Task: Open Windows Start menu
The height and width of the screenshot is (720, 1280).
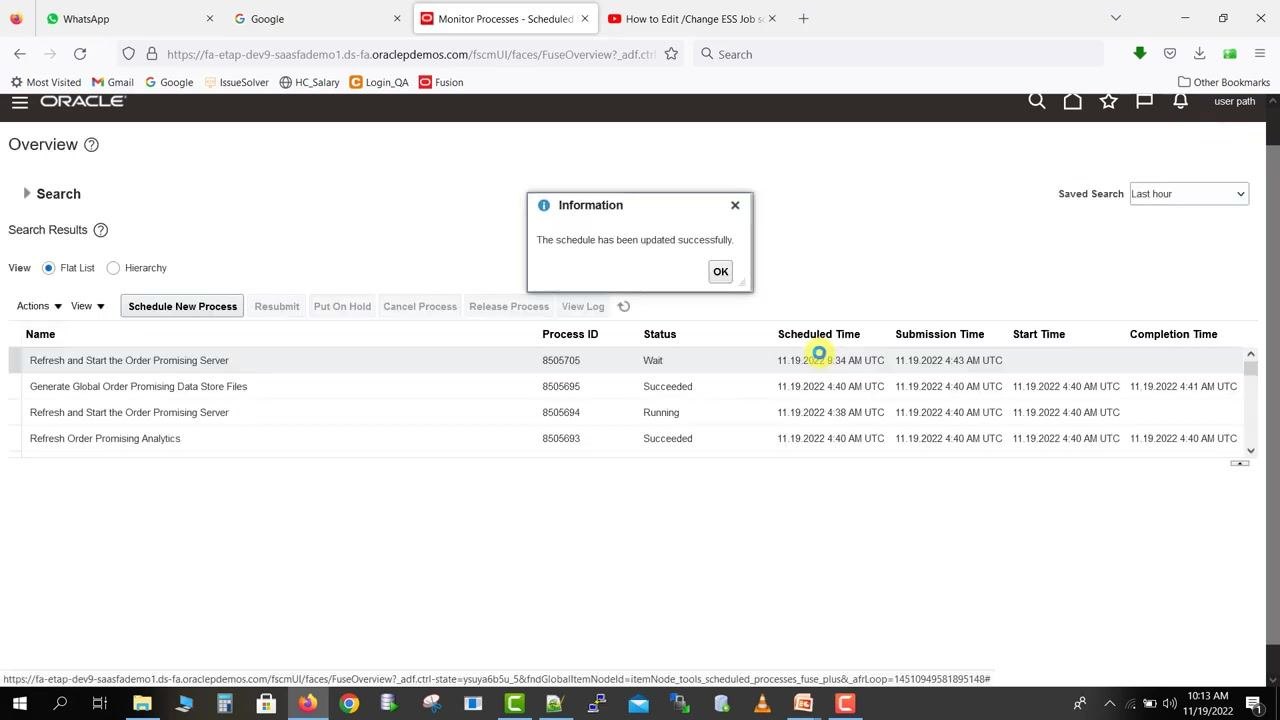Action: point(19,704)
